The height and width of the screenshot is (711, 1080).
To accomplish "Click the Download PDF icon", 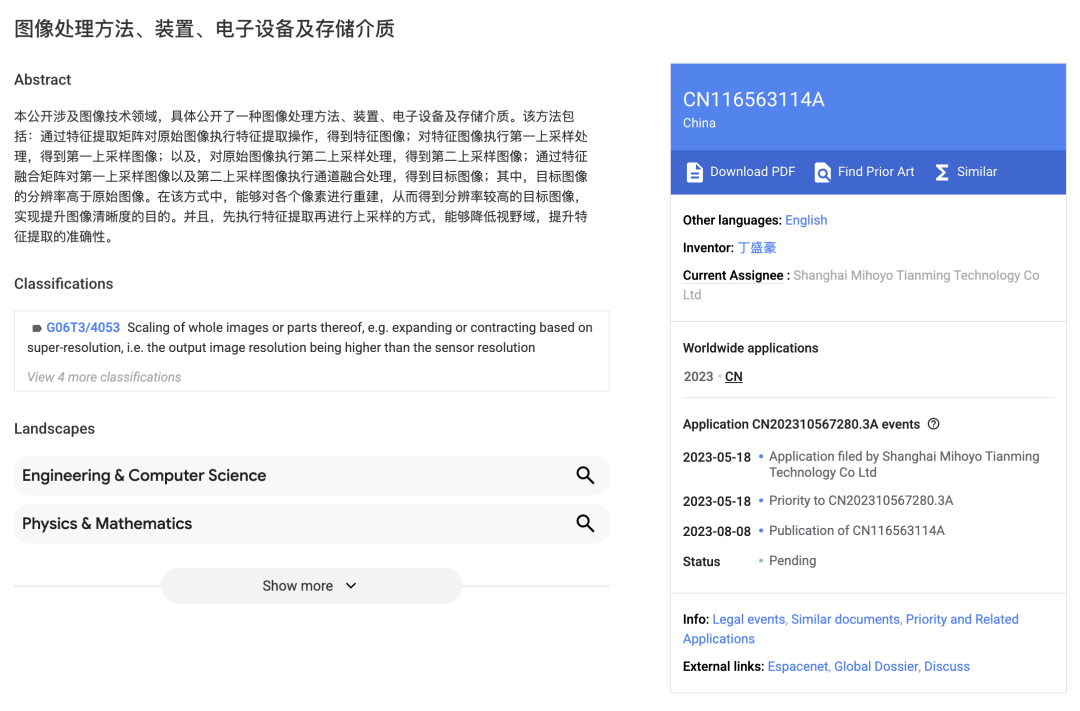I will click(694, 171).
